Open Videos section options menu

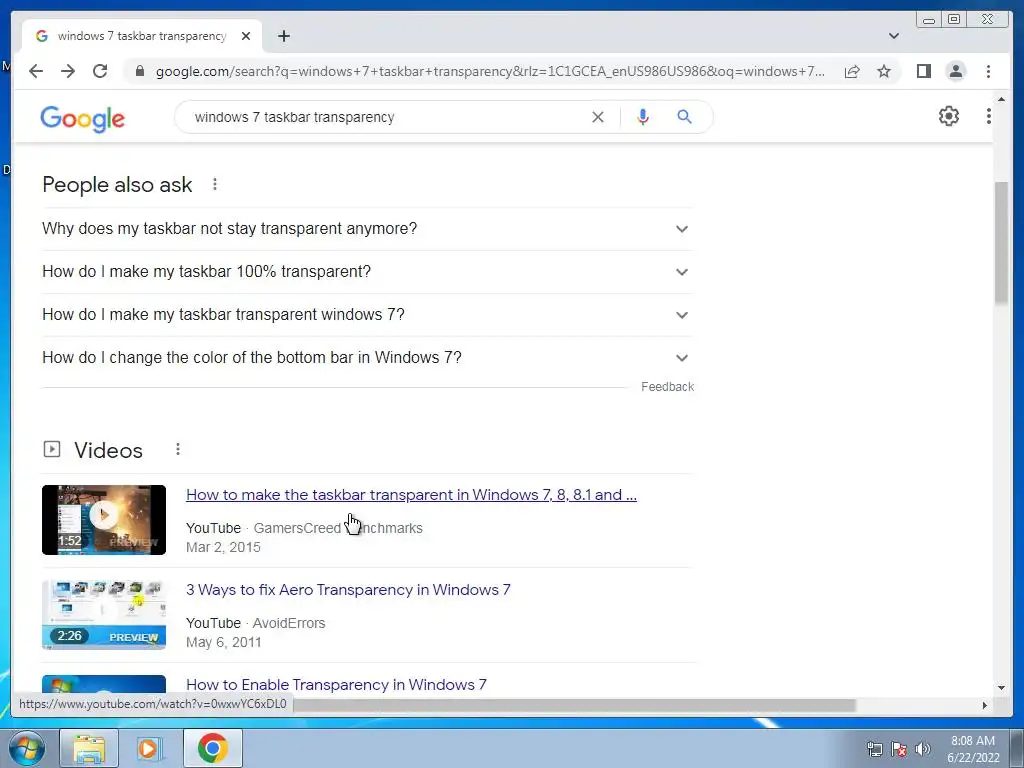pyautogui.click(x=178, y=449)
